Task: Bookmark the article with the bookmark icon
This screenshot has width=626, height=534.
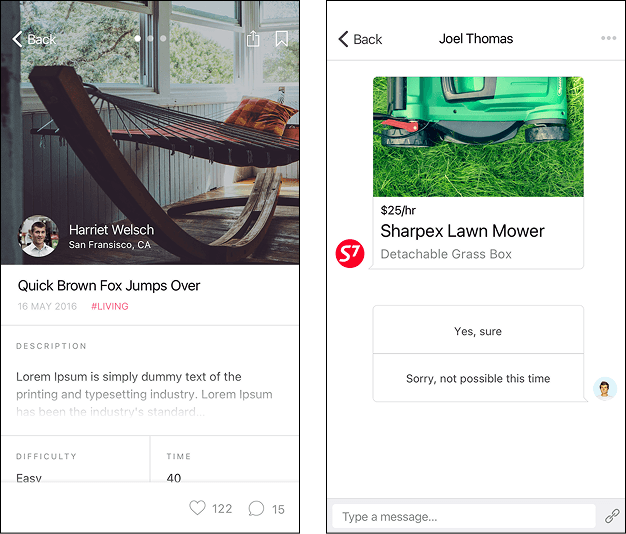Action: pos(281,39)
